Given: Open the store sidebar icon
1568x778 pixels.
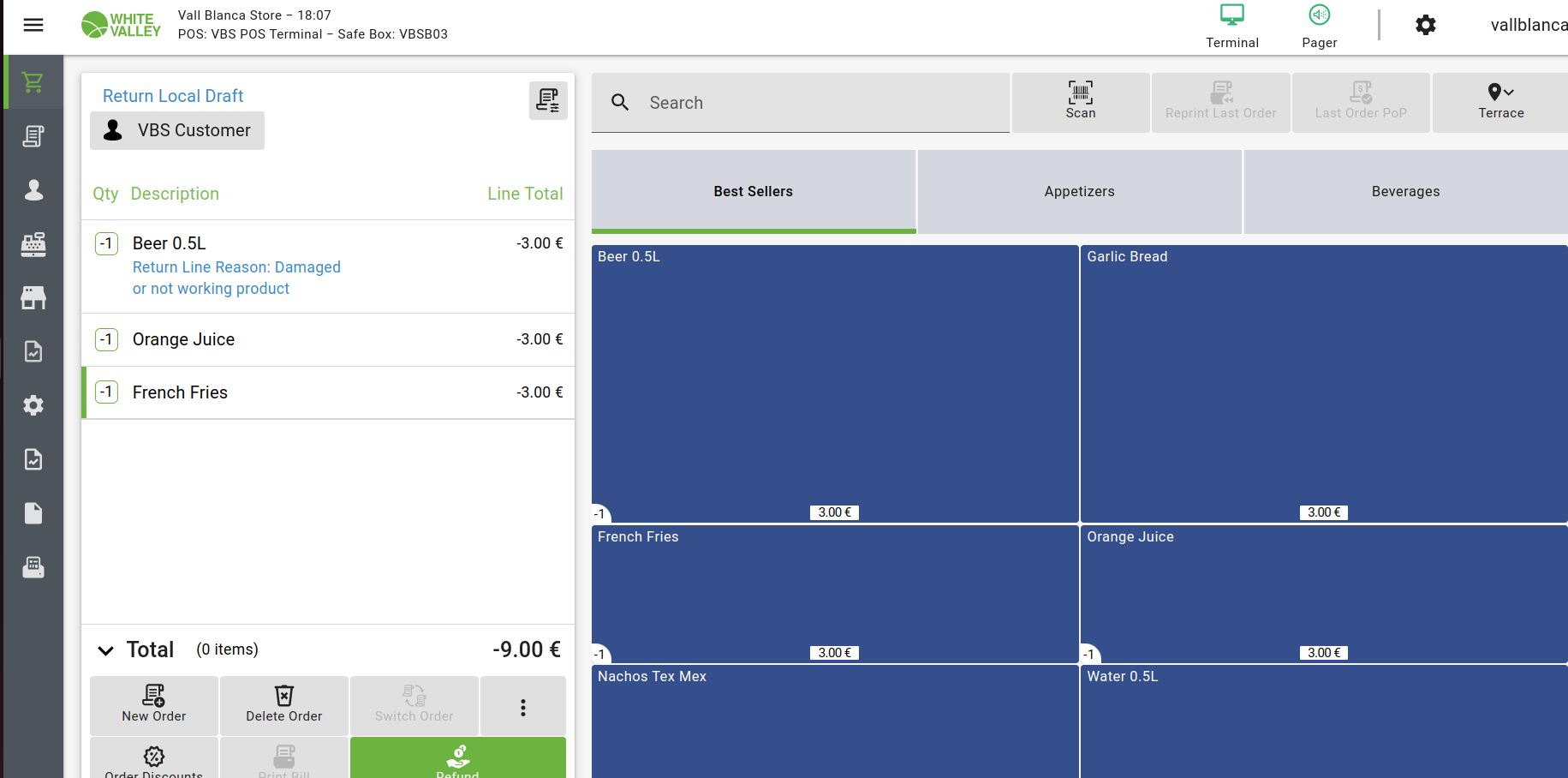Looking at the screenshot, I should (x=33, y=298).
